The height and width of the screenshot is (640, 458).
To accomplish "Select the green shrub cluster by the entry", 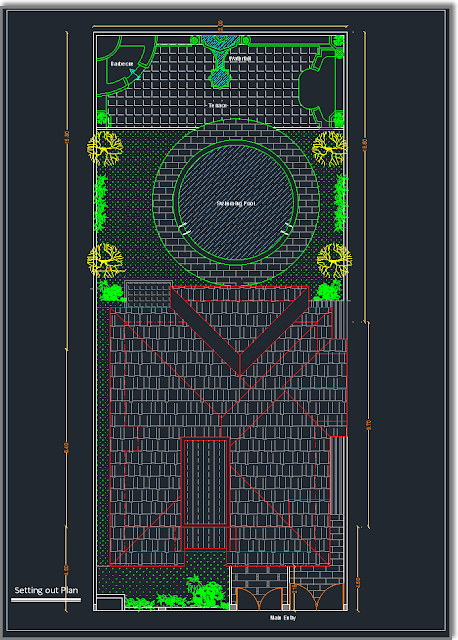I will [x=207, y=593].
